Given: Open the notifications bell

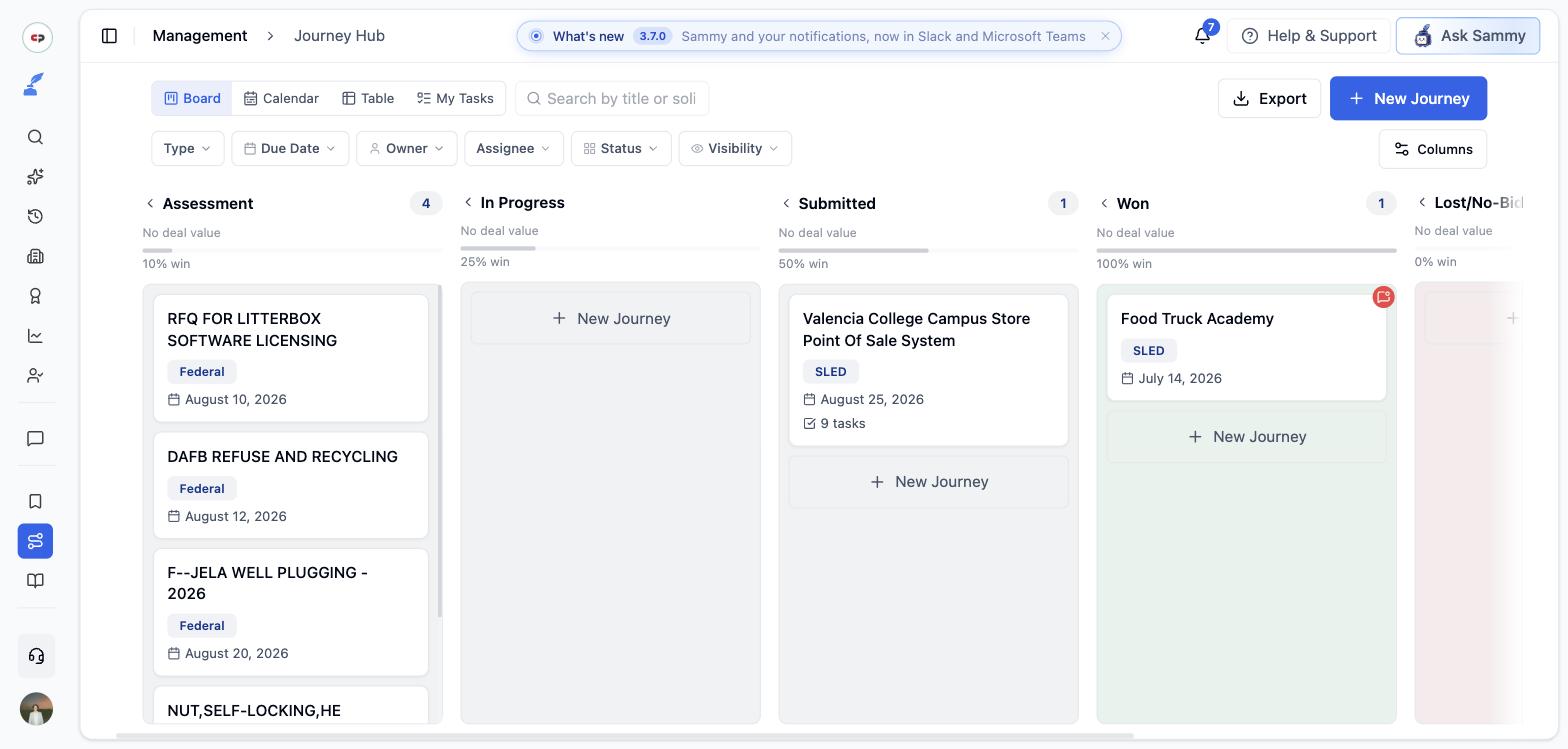Looking at the screenshot, I should coord(1203,36).
